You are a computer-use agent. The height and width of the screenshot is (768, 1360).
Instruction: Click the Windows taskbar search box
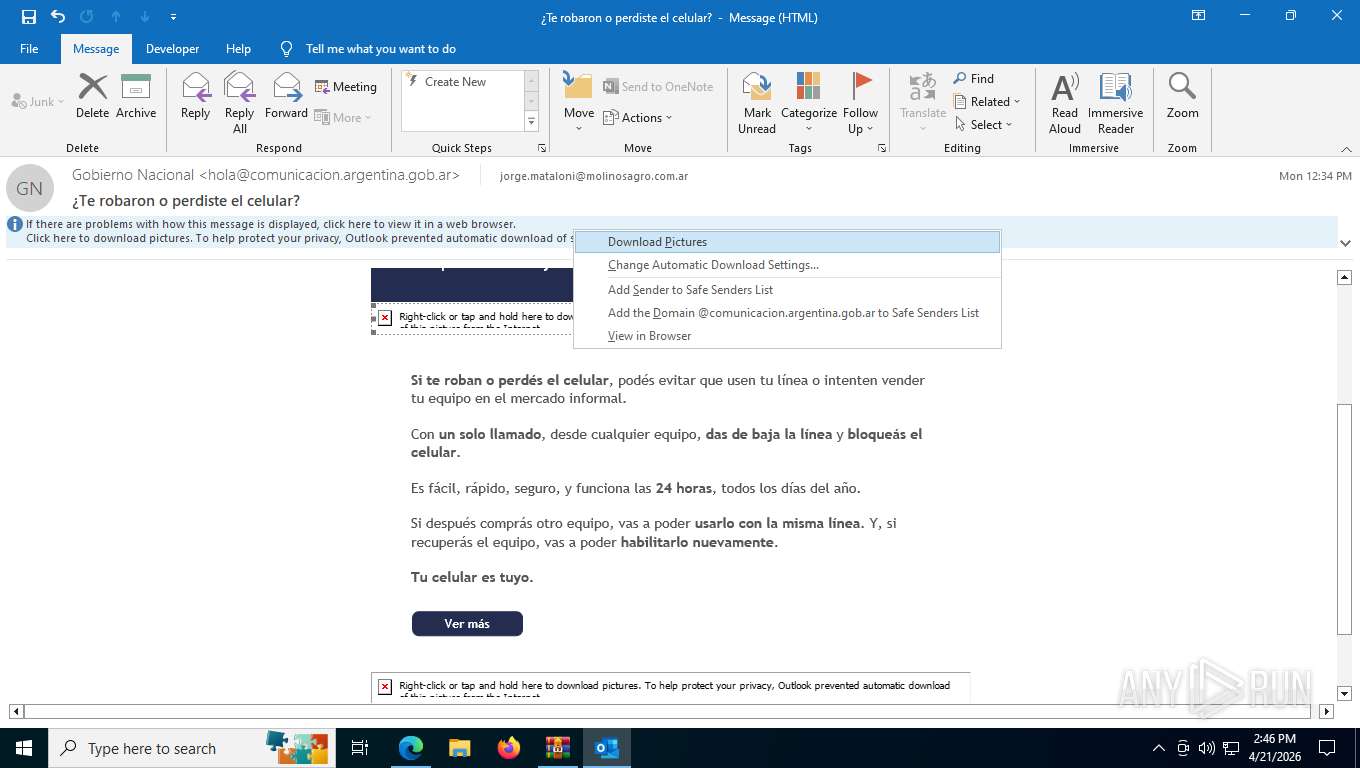pos(192,748)
